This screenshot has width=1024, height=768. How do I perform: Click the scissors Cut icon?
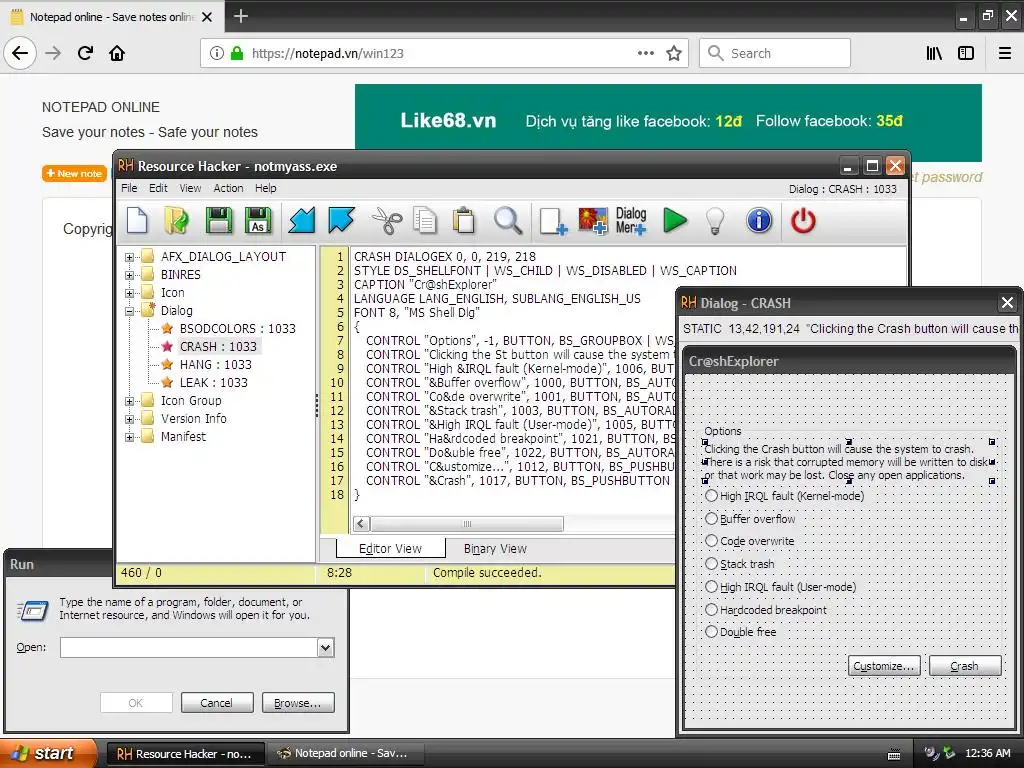click(x=387, y=221)
